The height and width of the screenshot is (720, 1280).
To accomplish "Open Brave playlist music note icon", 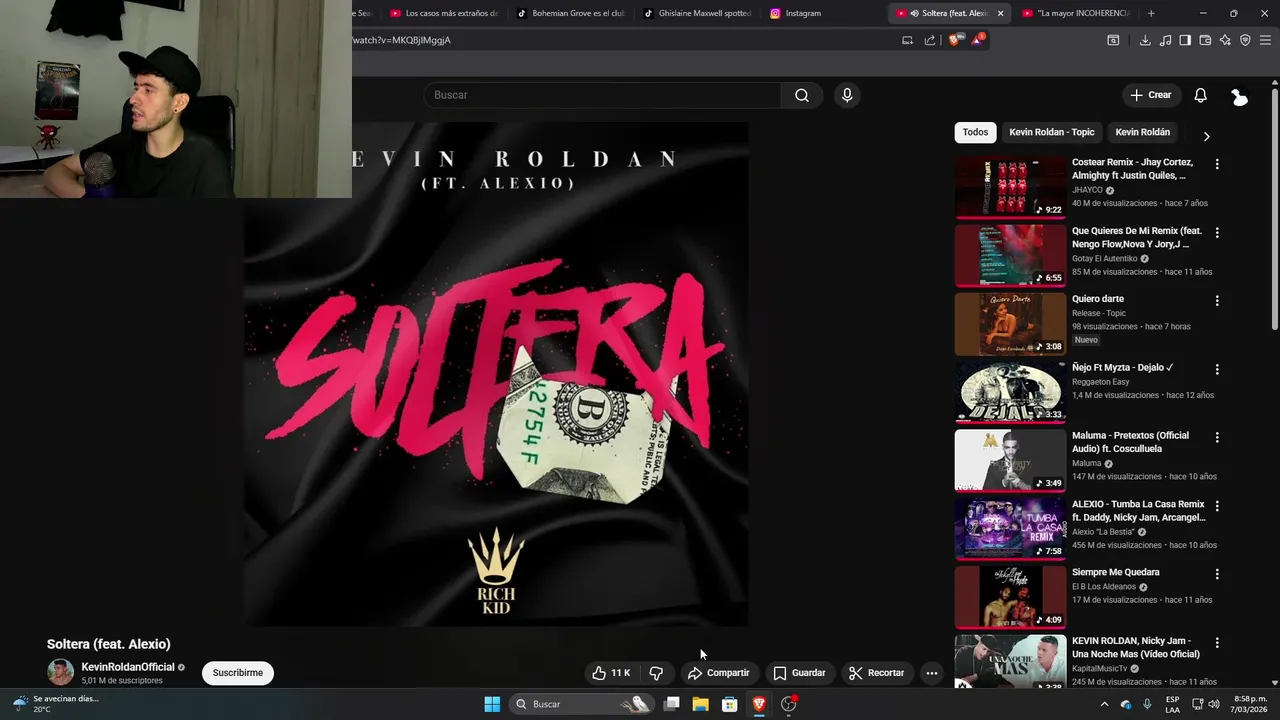I will (x=1165, y=40).
